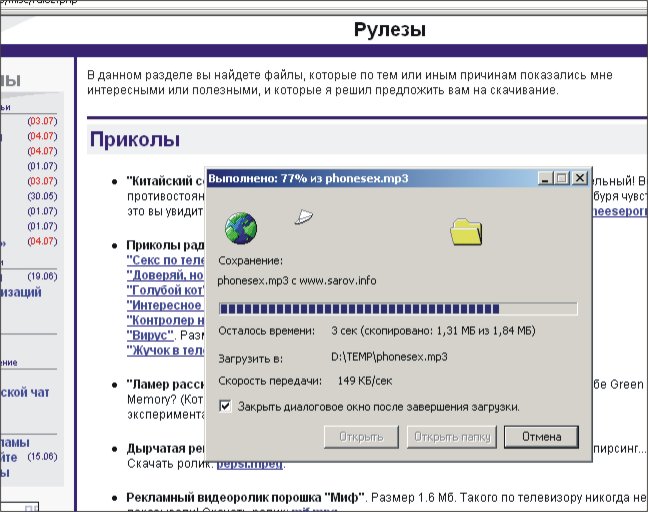This screenshot has height=512, width=648.
Task: Click the Рулезы page title
Action: pos(390,30)
